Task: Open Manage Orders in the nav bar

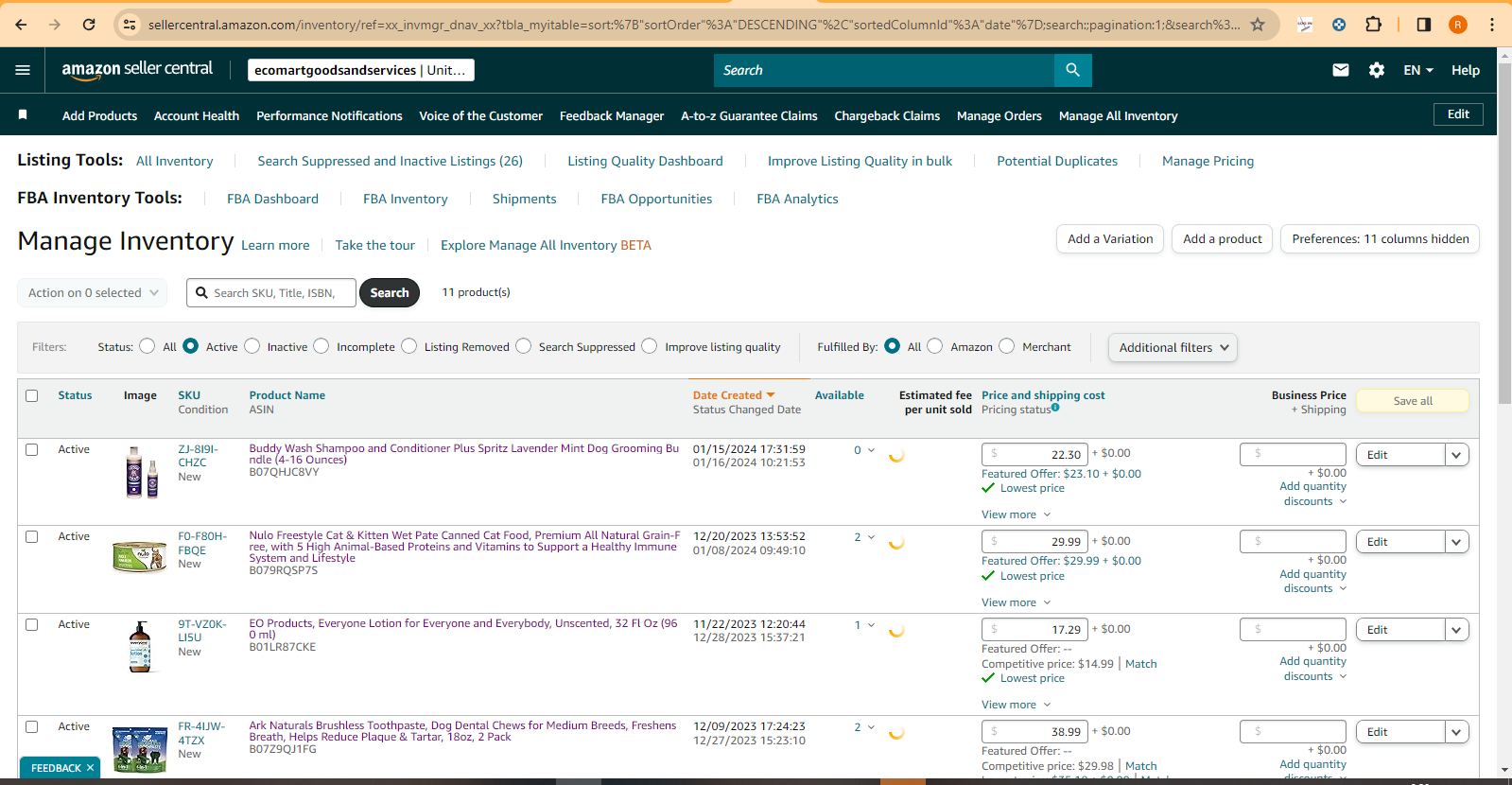Action: tap(999, 115)
